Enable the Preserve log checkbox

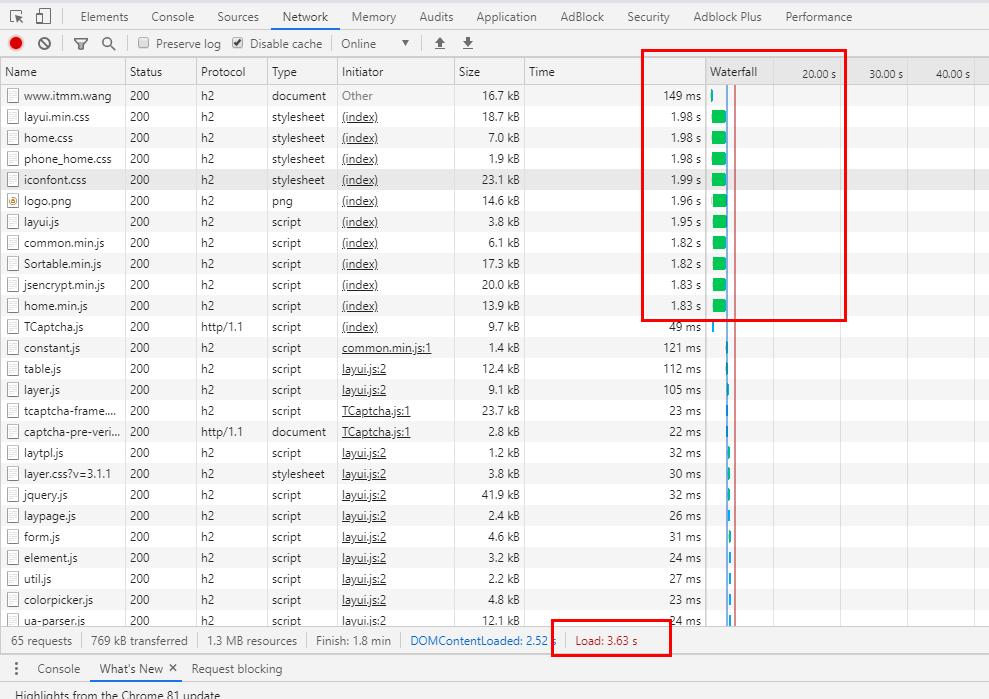(x=143, y=43)
